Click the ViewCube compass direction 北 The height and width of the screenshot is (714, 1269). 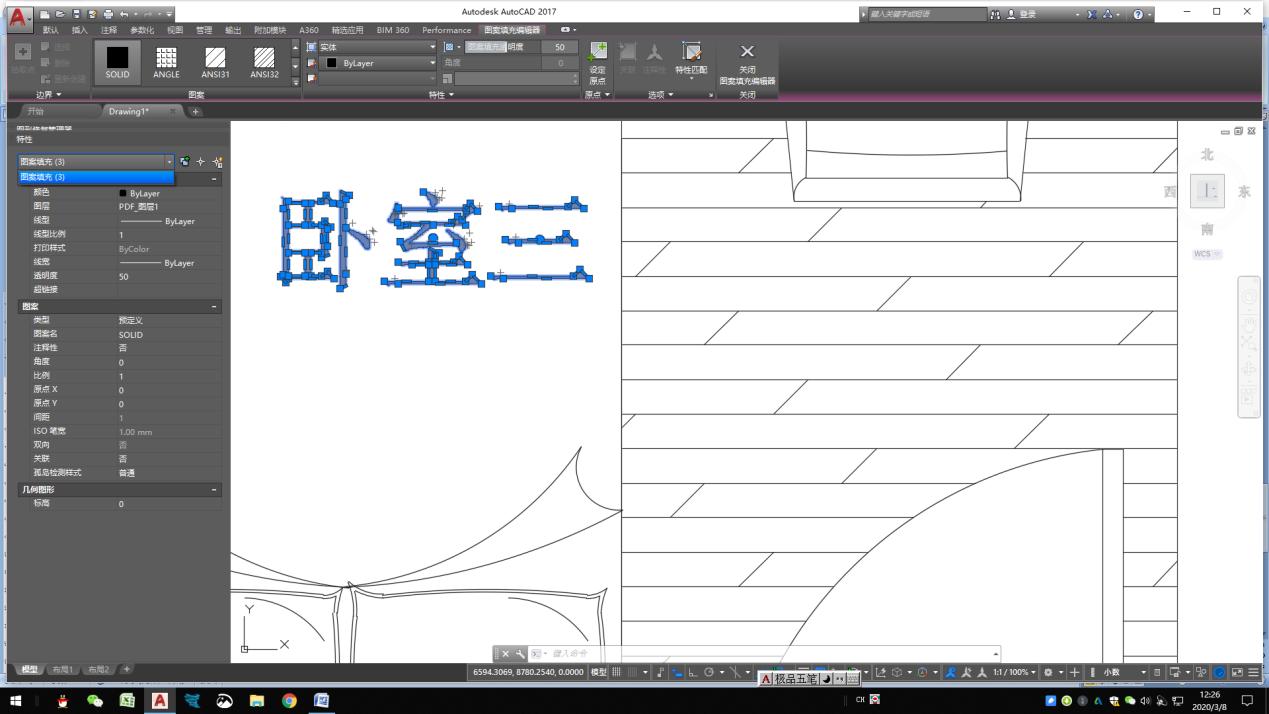pyautogui.click(x=1206, y=154)
